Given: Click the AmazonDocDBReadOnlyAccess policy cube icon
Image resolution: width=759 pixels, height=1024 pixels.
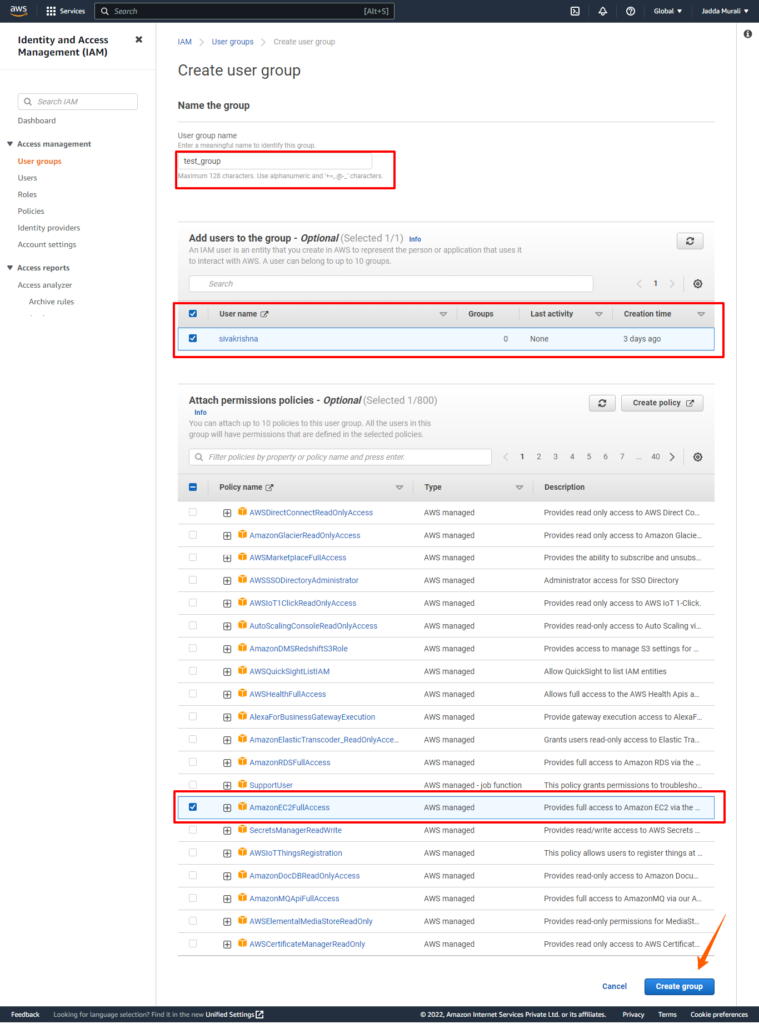Looking at the screenshot, I should point(242,875).
